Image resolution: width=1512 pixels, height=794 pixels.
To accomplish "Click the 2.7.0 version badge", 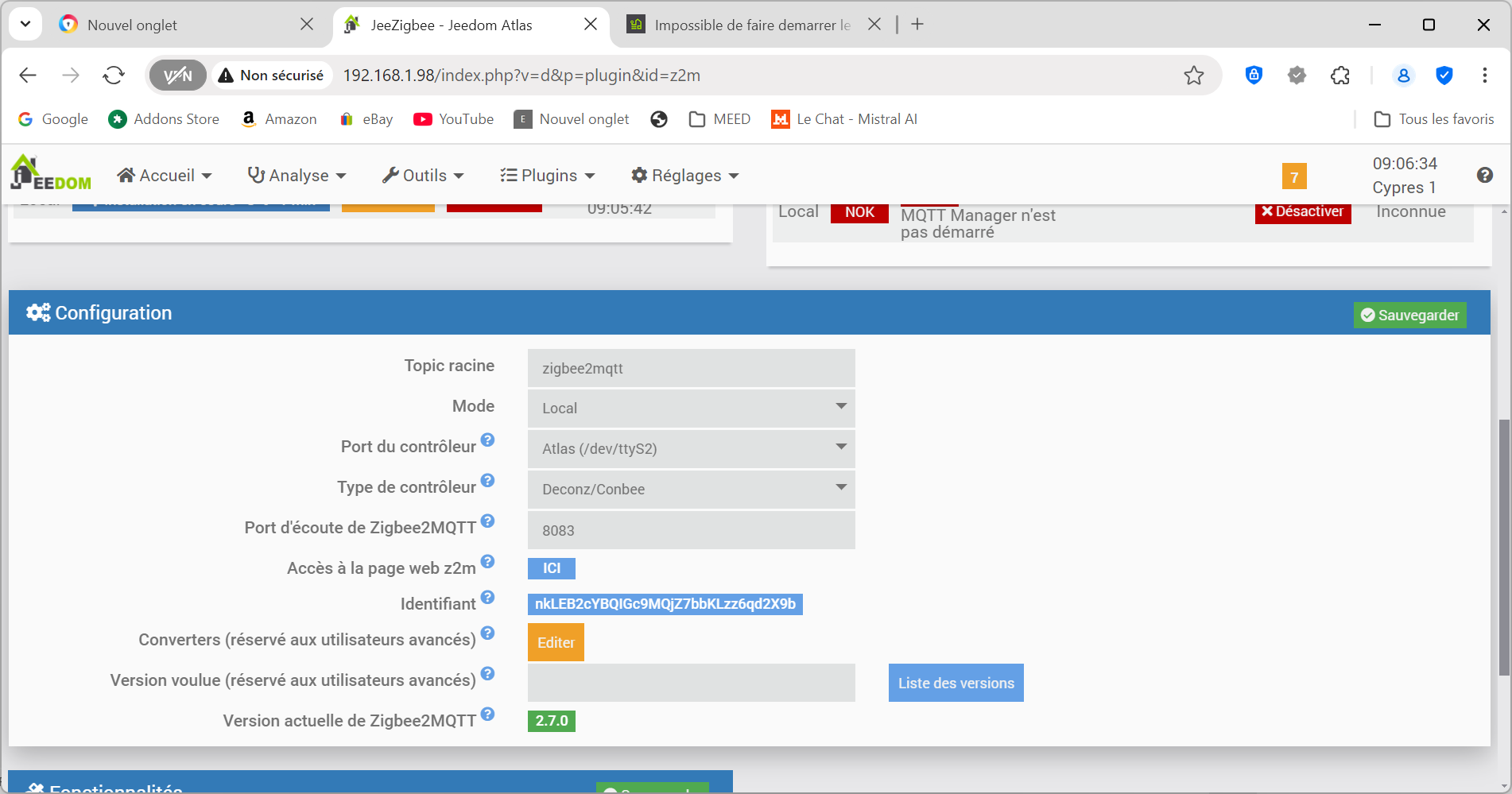I will [x=552, y=721].
